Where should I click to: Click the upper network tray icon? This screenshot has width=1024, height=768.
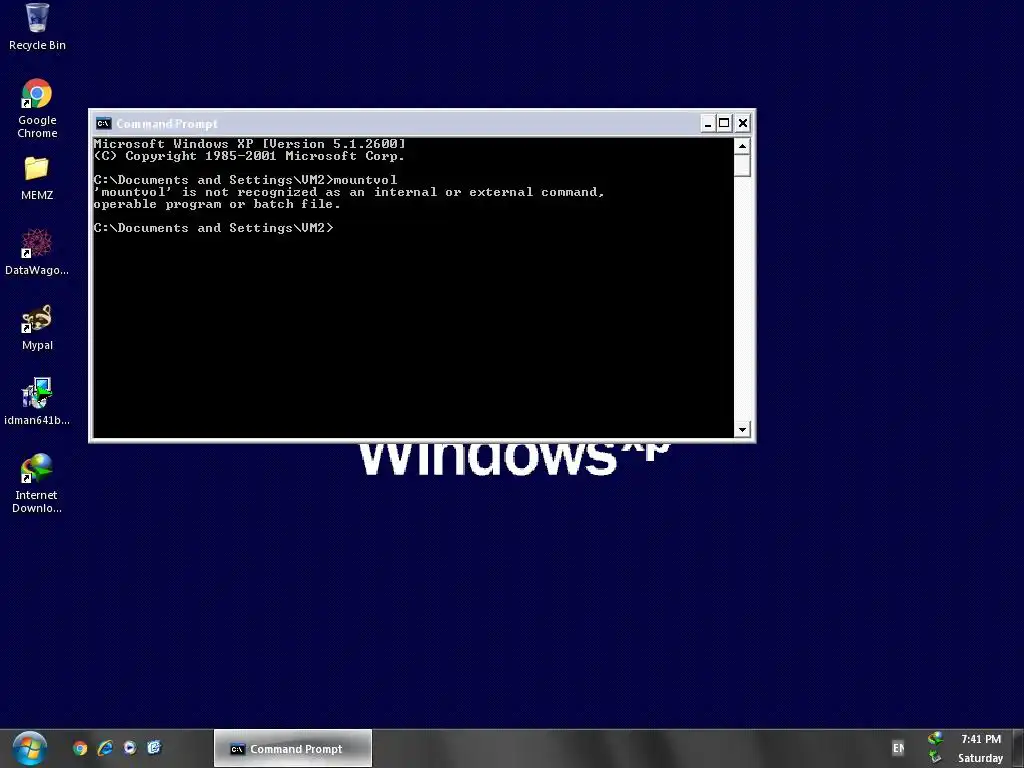935,739
